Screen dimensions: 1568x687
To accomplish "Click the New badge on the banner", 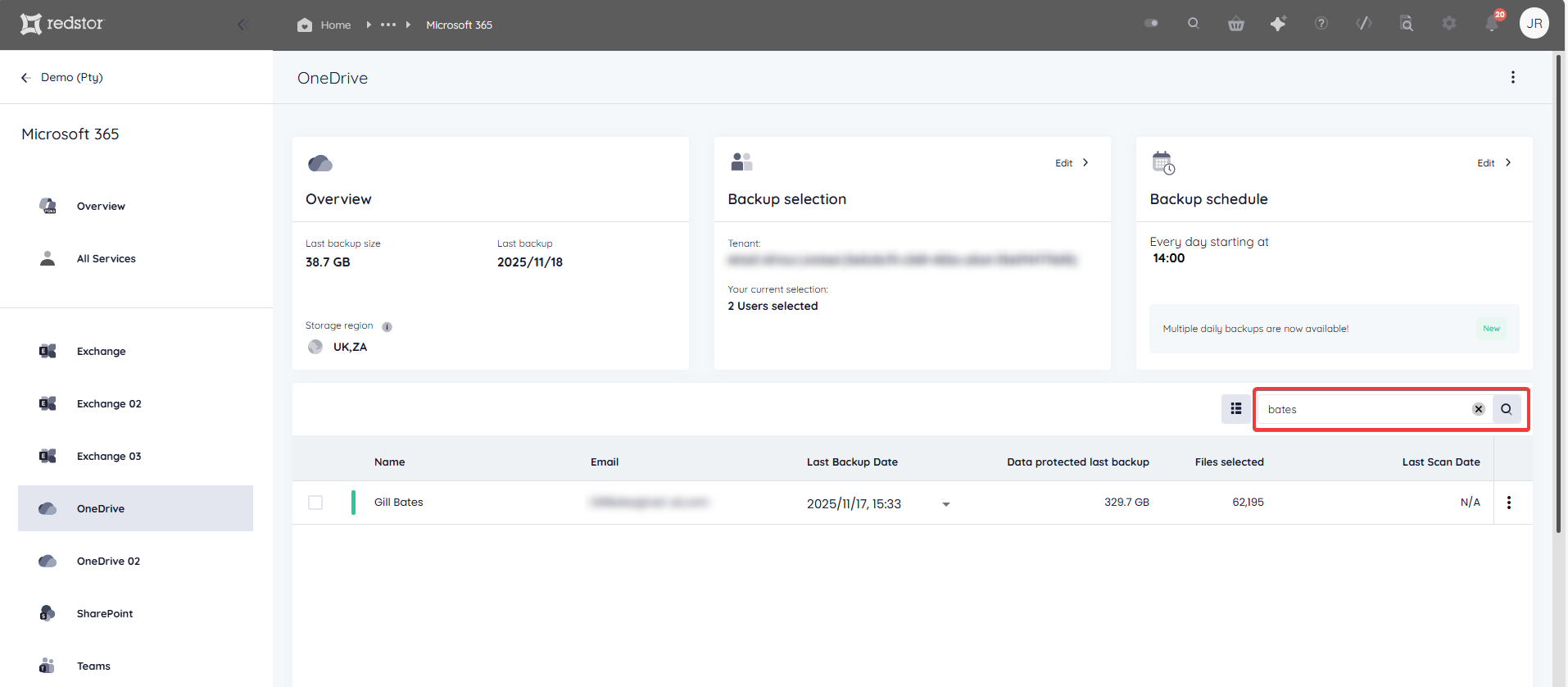I will click(x=1491, y=329).
